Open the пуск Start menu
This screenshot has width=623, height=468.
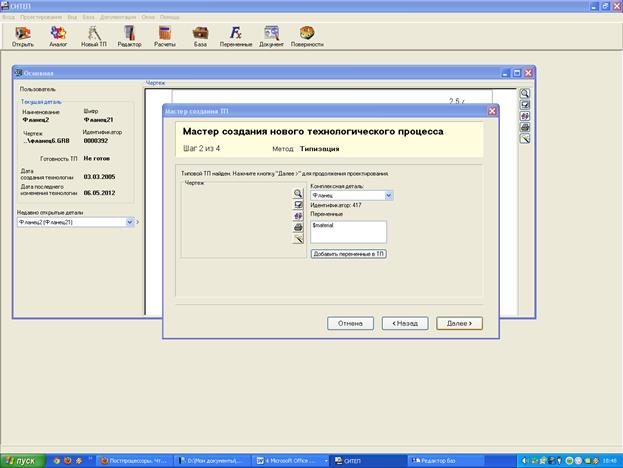(23, 461)
